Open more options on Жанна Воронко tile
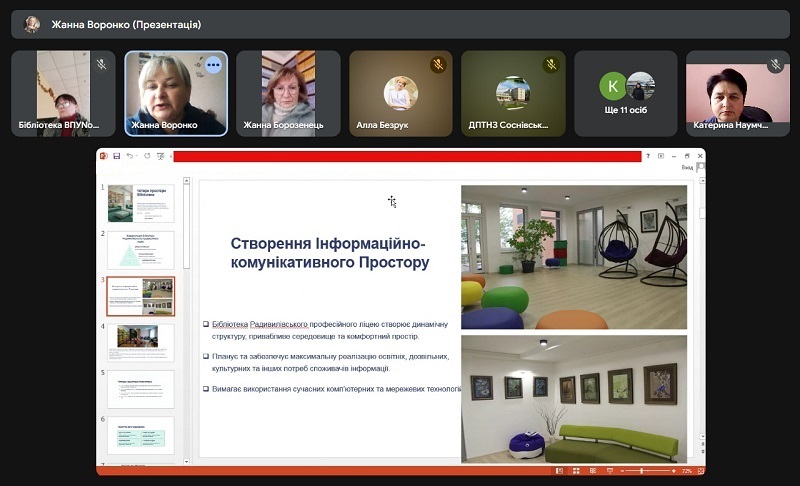 (x=212, y=65)
